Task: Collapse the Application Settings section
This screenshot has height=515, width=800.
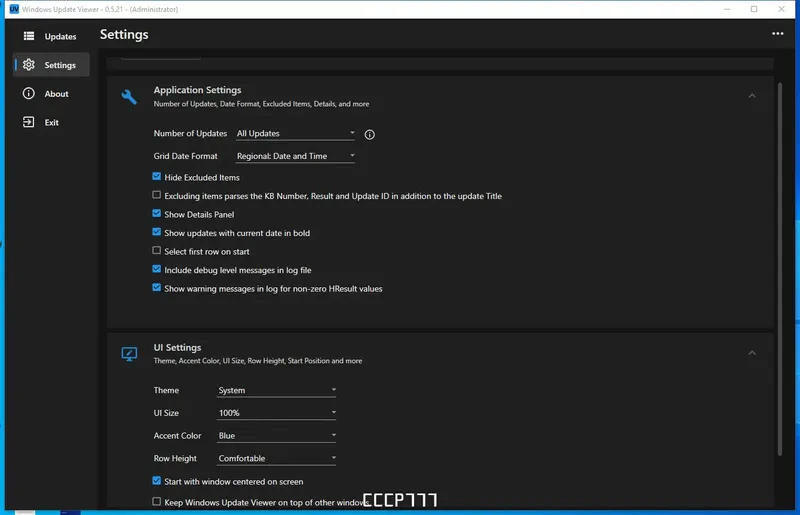Action: pyautogui.click(x=752, y=96)
